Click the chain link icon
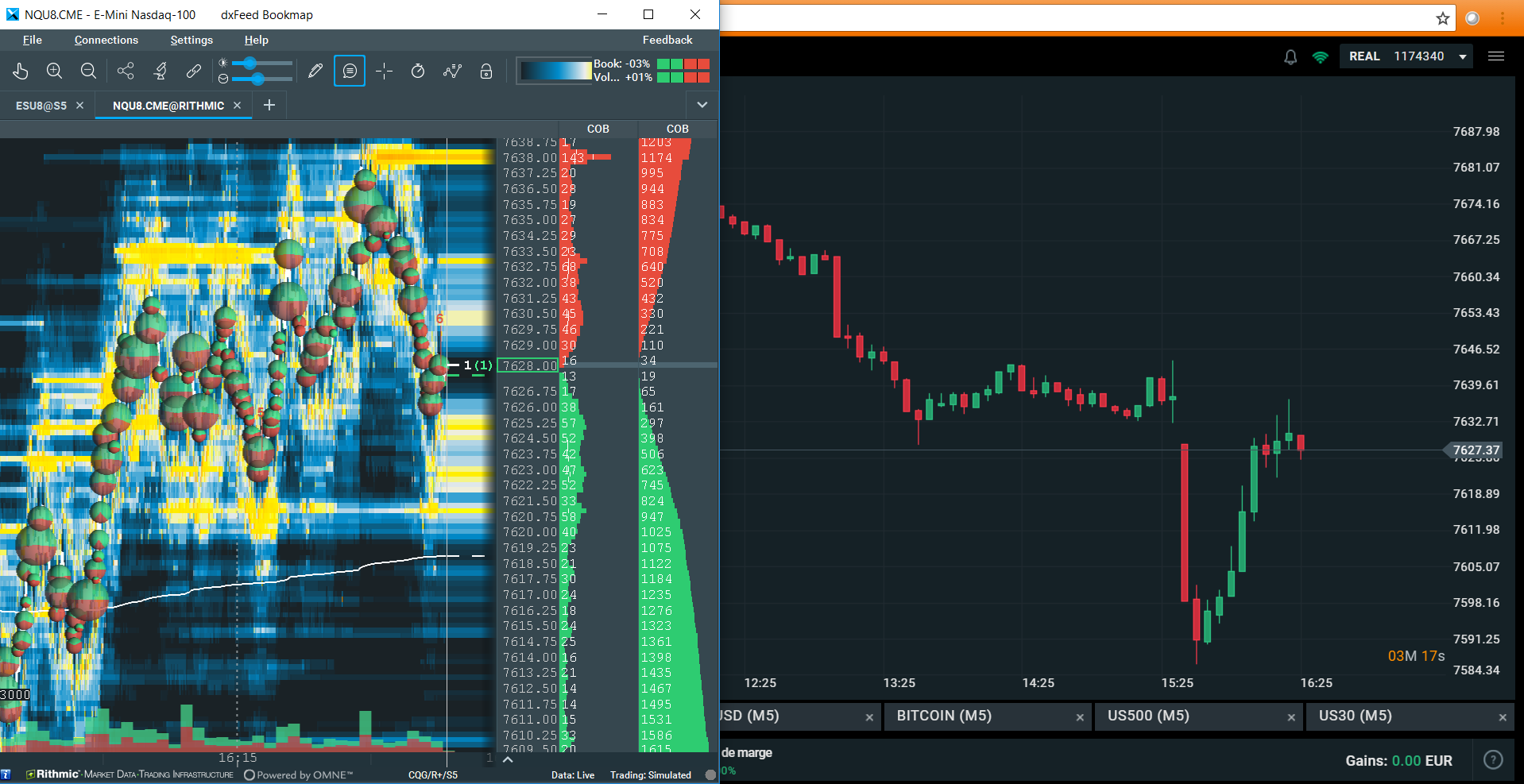 tap(194, 71)
